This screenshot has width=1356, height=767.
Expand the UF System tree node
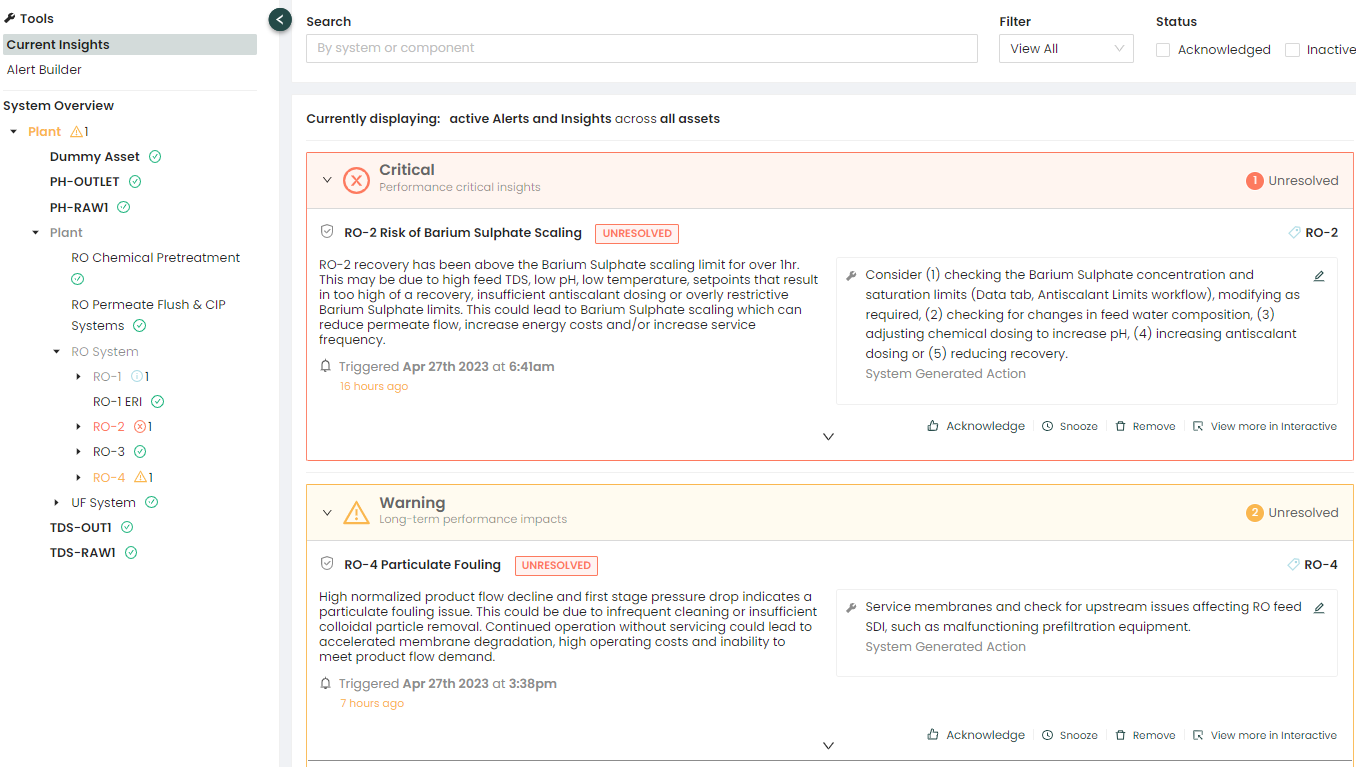point(57,503)
